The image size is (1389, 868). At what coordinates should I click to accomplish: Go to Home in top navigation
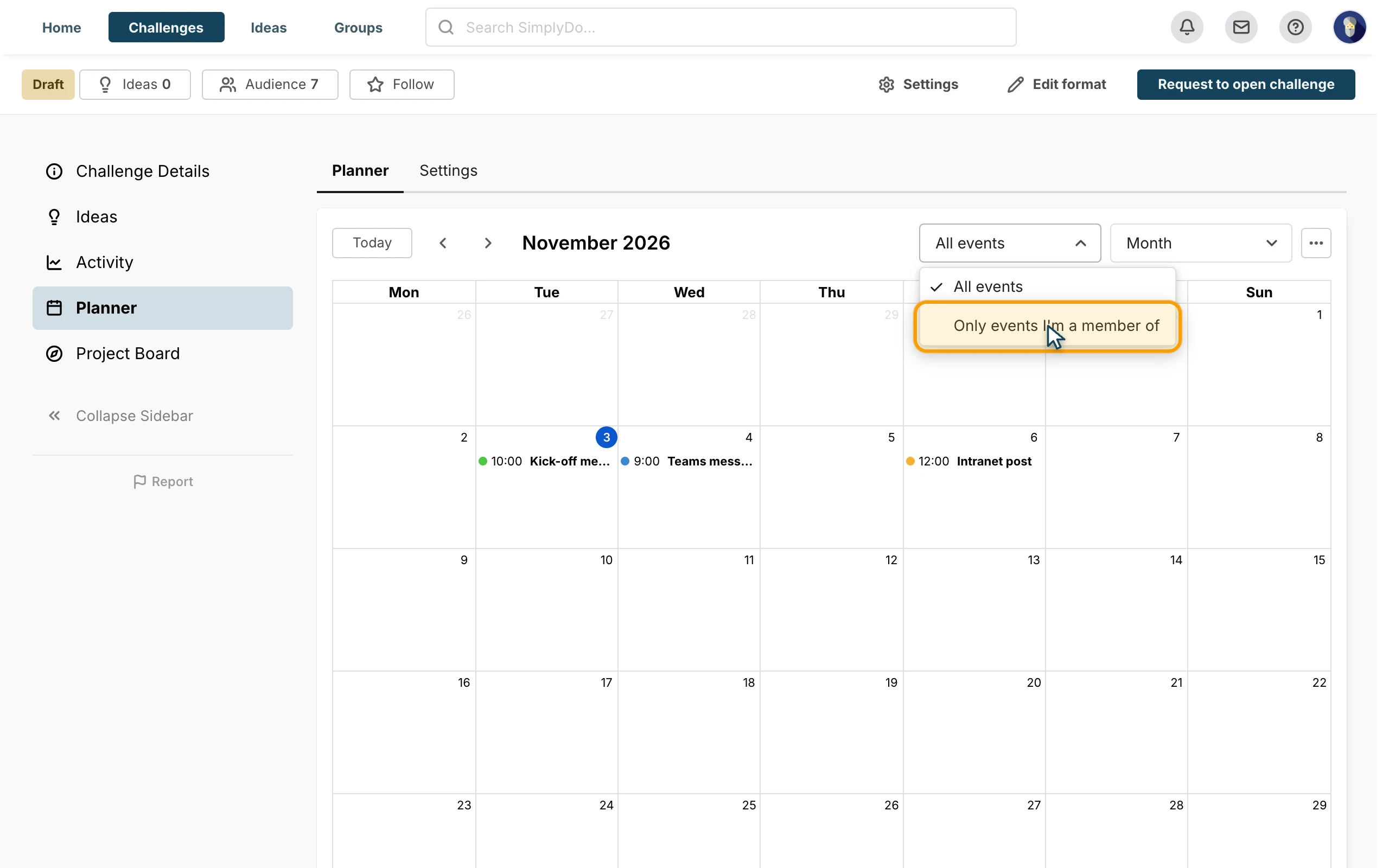(61, 27)
